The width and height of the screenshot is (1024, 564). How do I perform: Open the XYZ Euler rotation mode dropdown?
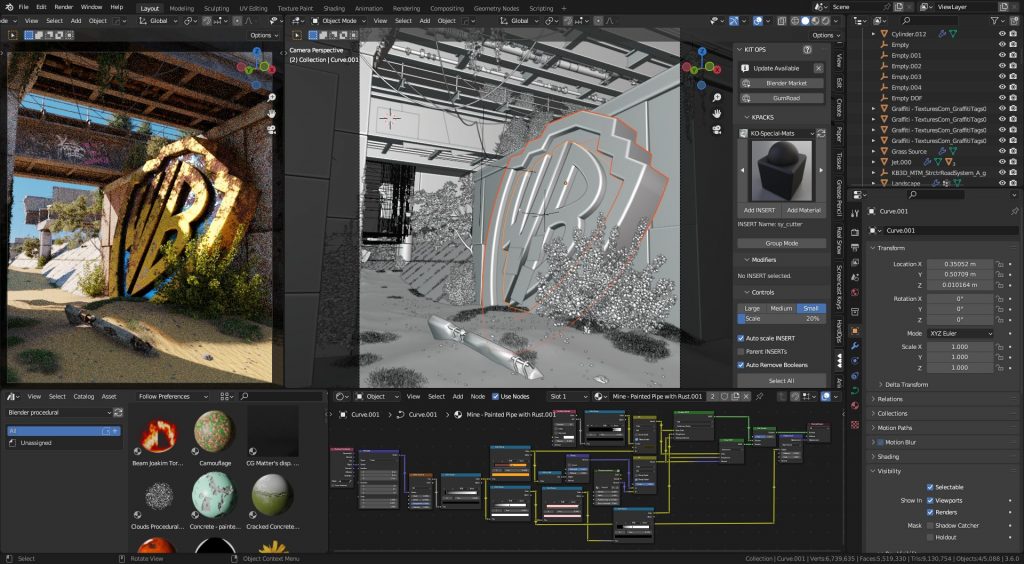coord(960,333)
